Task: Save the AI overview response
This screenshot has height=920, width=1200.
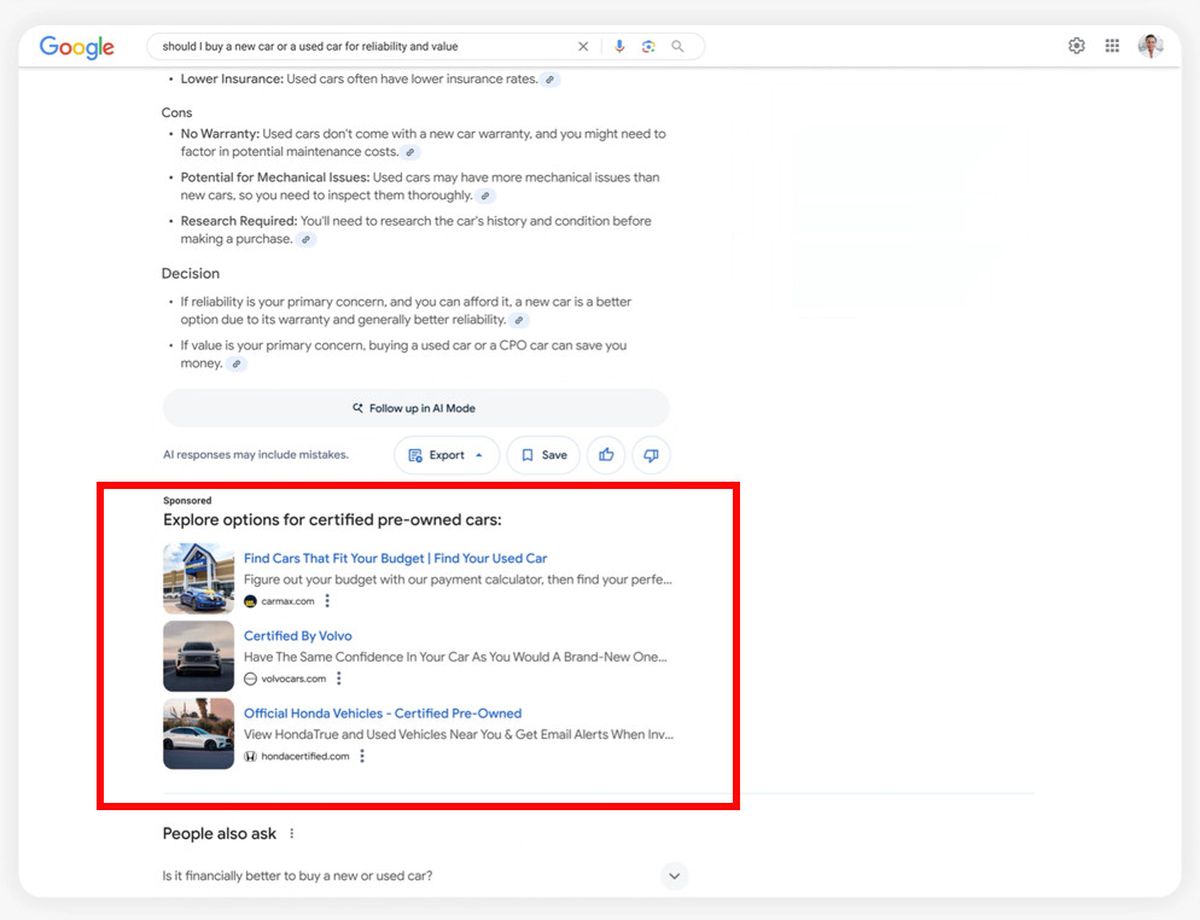Action: click(544, 455)
